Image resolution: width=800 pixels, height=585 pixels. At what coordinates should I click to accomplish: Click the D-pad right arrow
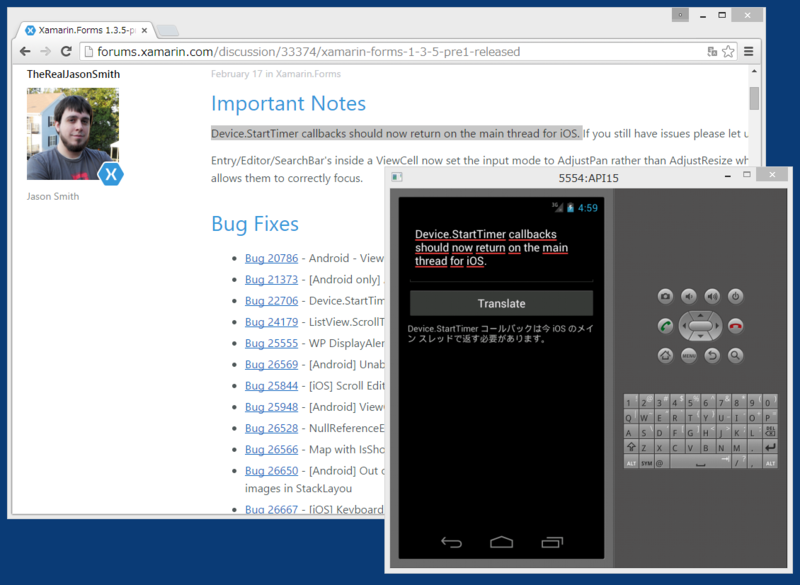coord(717,326)
